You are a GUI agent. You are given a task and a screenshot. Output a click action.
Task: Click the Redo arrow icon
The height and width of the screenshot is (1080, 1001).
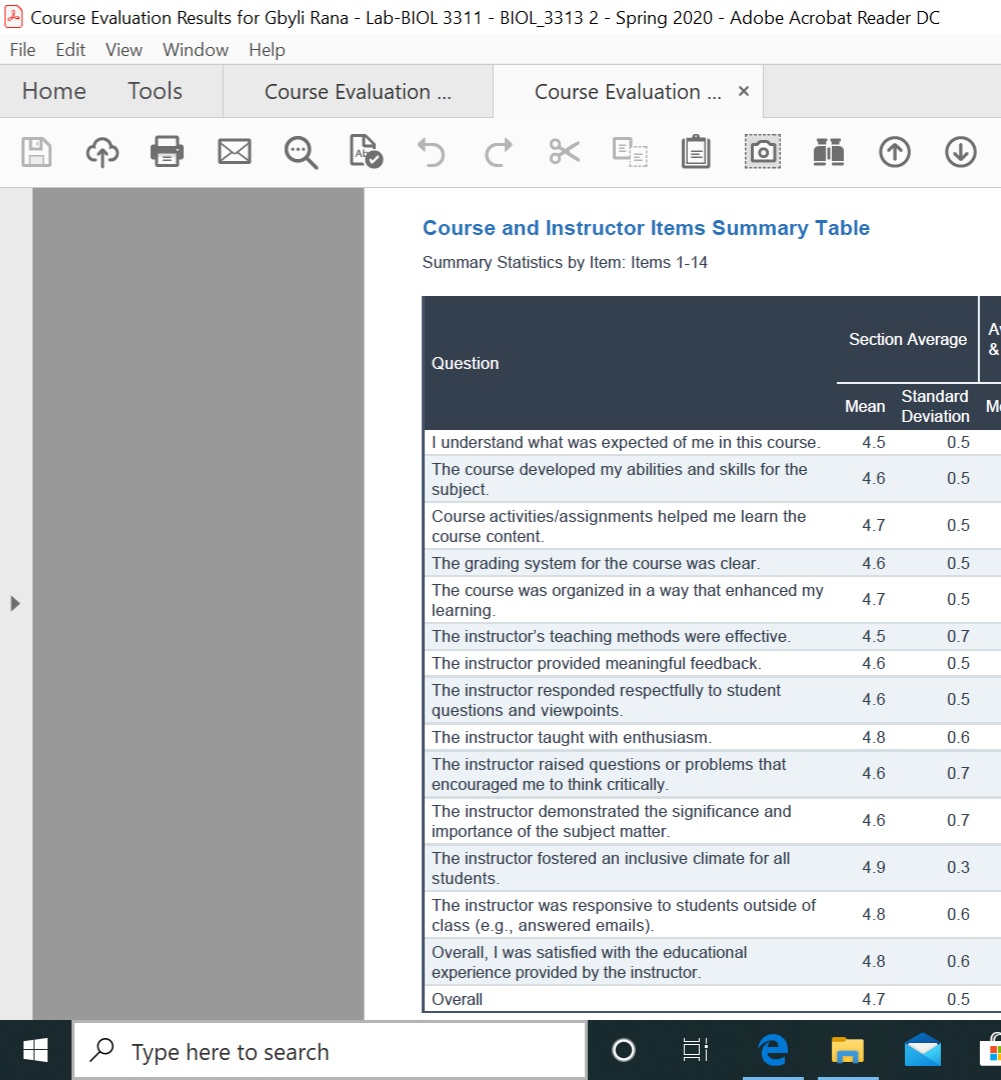[498, 152]
